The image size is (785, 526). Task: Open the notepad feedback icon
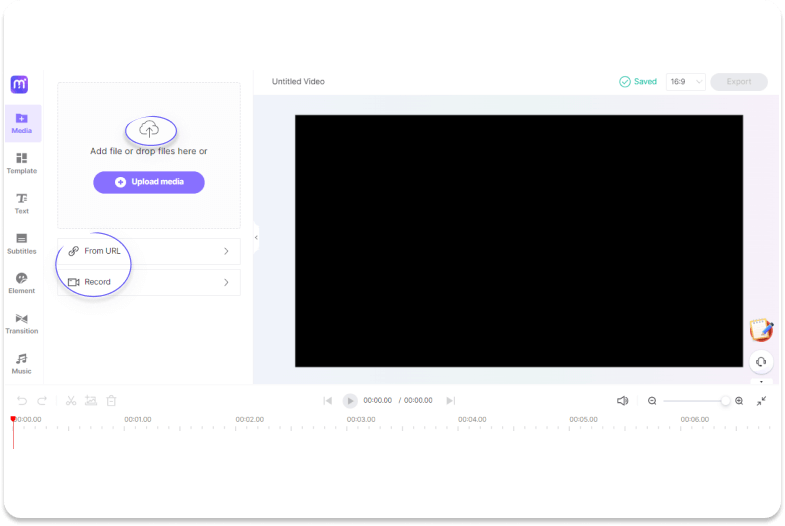coord(761,330)
